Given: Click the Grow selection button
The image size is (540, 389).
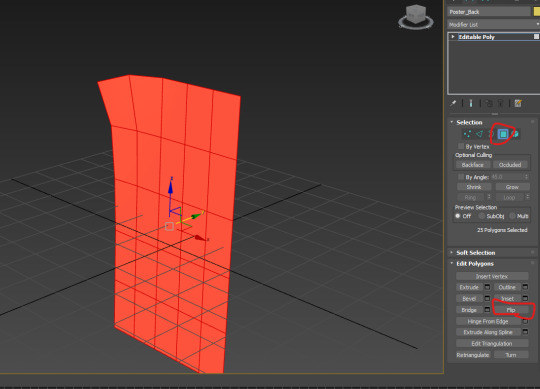Looking at the screenshot, I should point(512,187).
